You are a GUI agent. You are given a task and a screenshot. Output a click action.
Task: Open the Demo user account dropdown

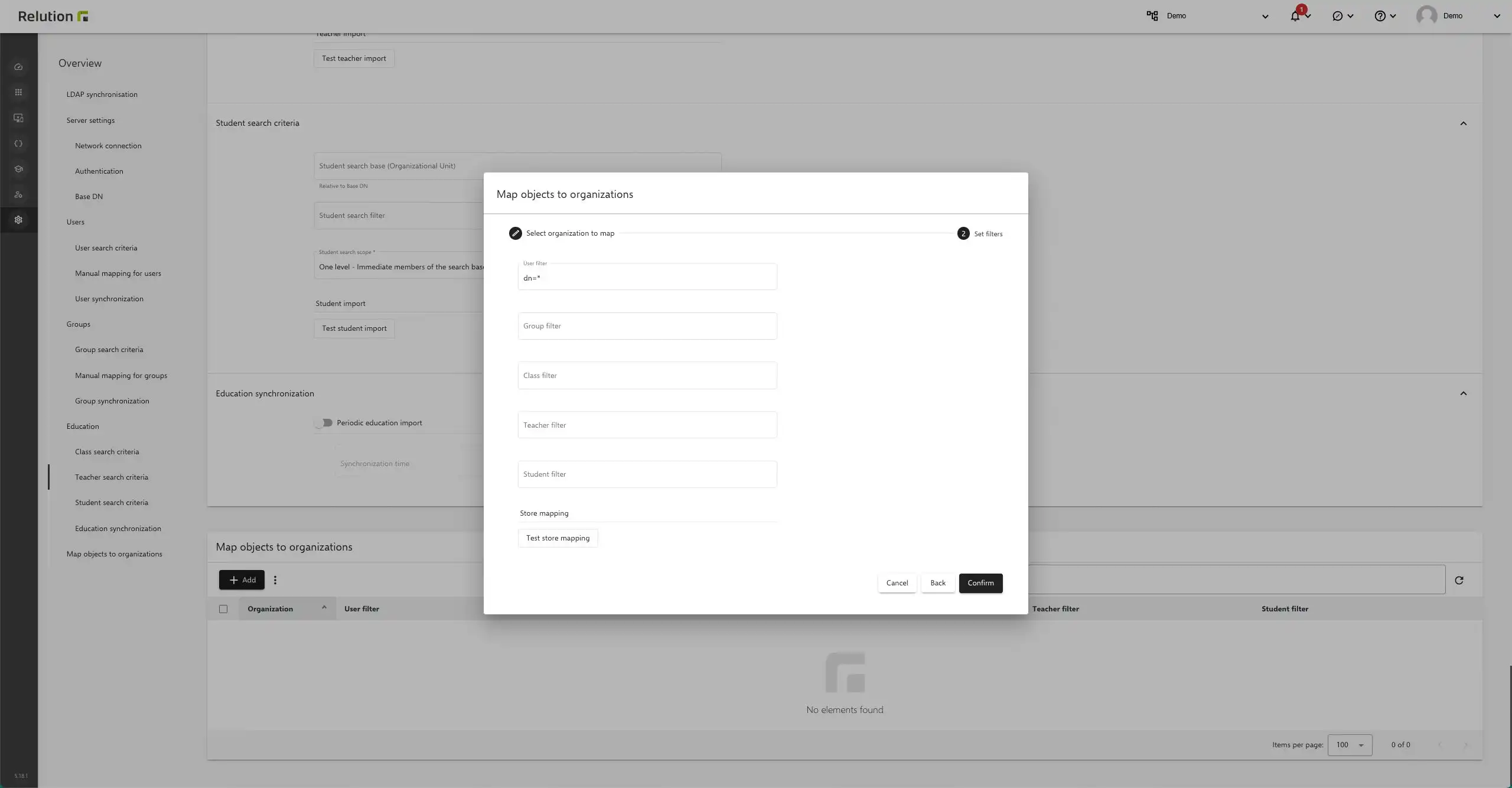[1497, 17]
